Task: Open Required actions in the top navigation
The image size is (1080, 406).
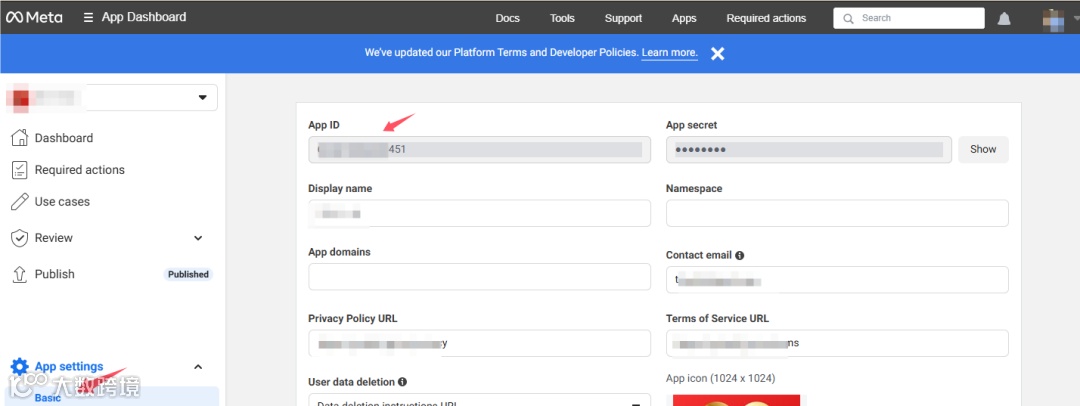Action: point(766,19)
